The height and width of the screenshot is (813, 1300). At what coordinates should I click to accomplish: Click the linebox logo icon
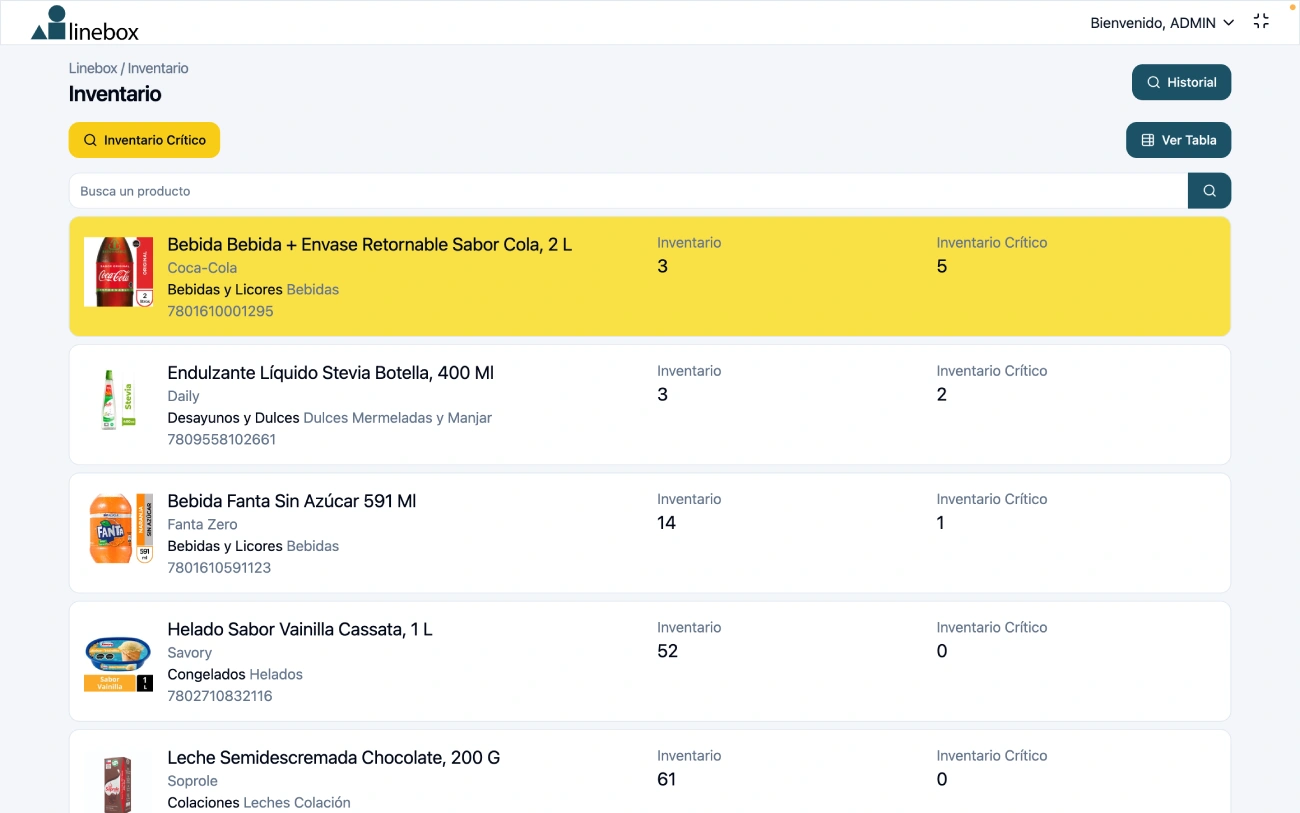pos(47,24)
